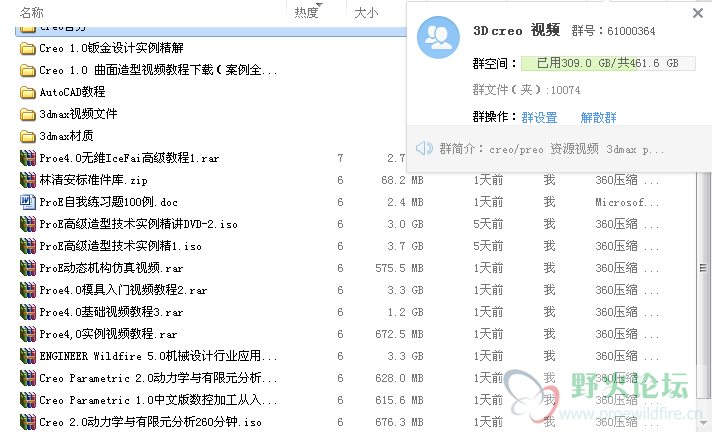The height and width of the screenshot is (432, 712).
Task: Click the Proe4.0模具入门视频教程2.rar archive icon
Action: 28,290
